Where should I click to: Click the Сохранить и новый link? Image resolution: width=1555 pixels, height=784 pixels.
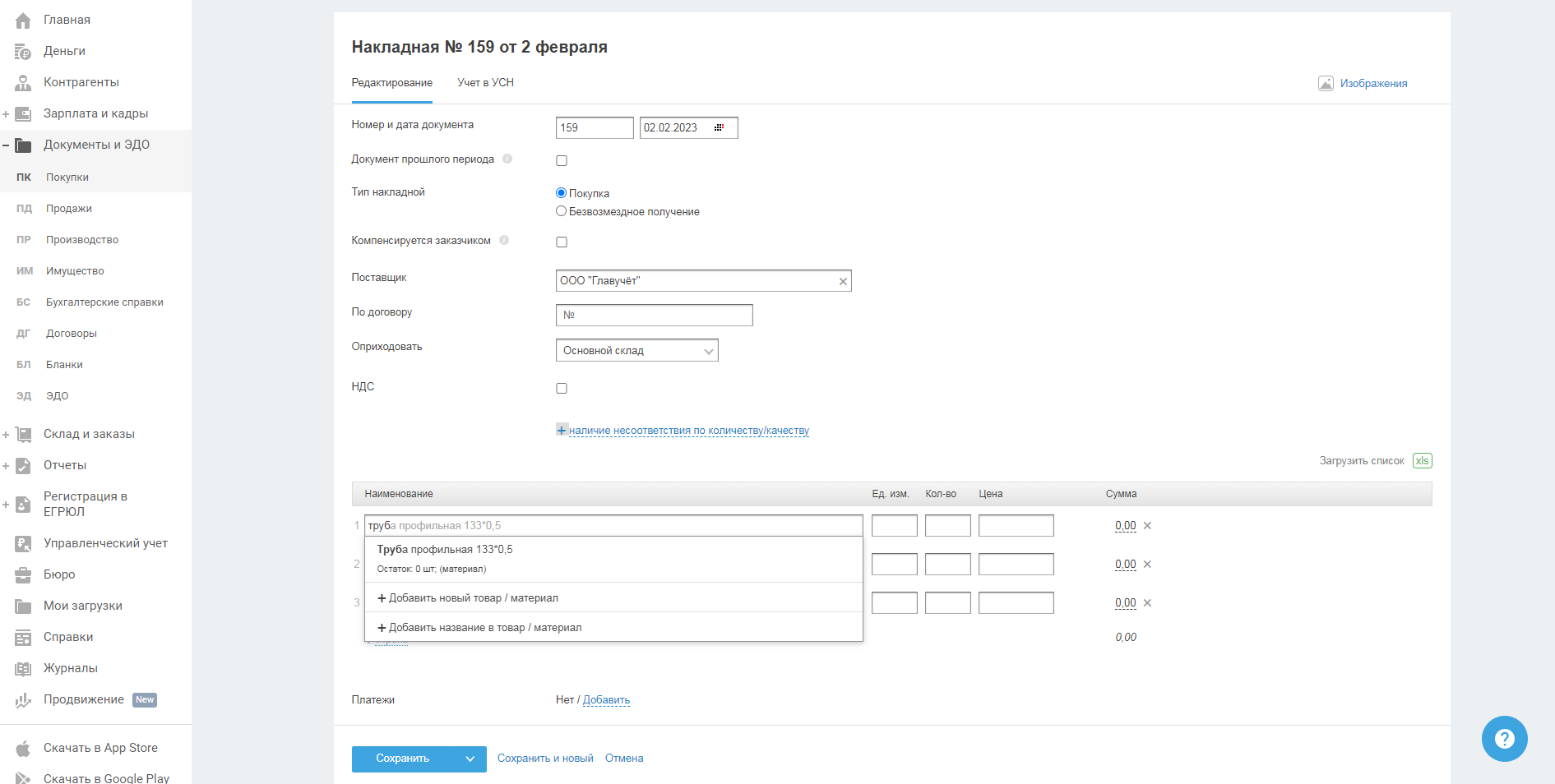[x=545, y=759]
